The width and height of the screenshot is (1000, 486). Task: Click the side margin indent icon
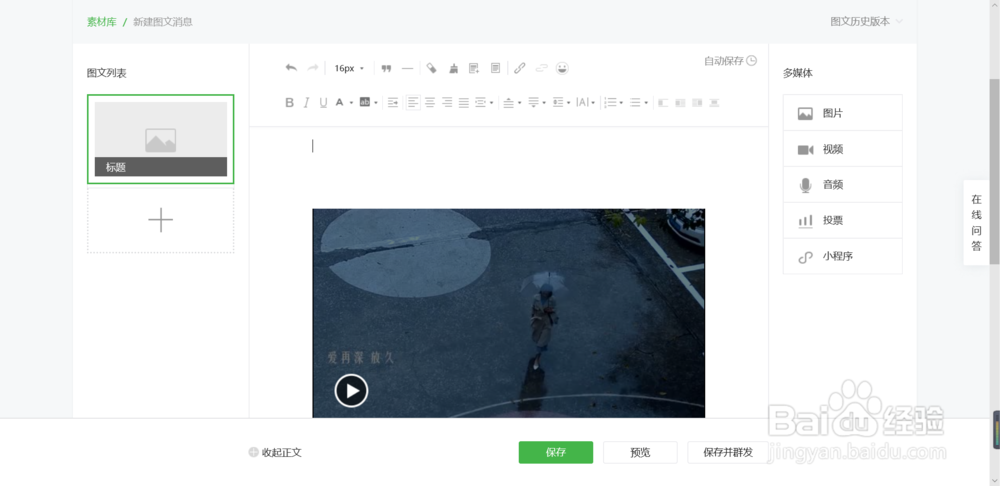(481, 102)
